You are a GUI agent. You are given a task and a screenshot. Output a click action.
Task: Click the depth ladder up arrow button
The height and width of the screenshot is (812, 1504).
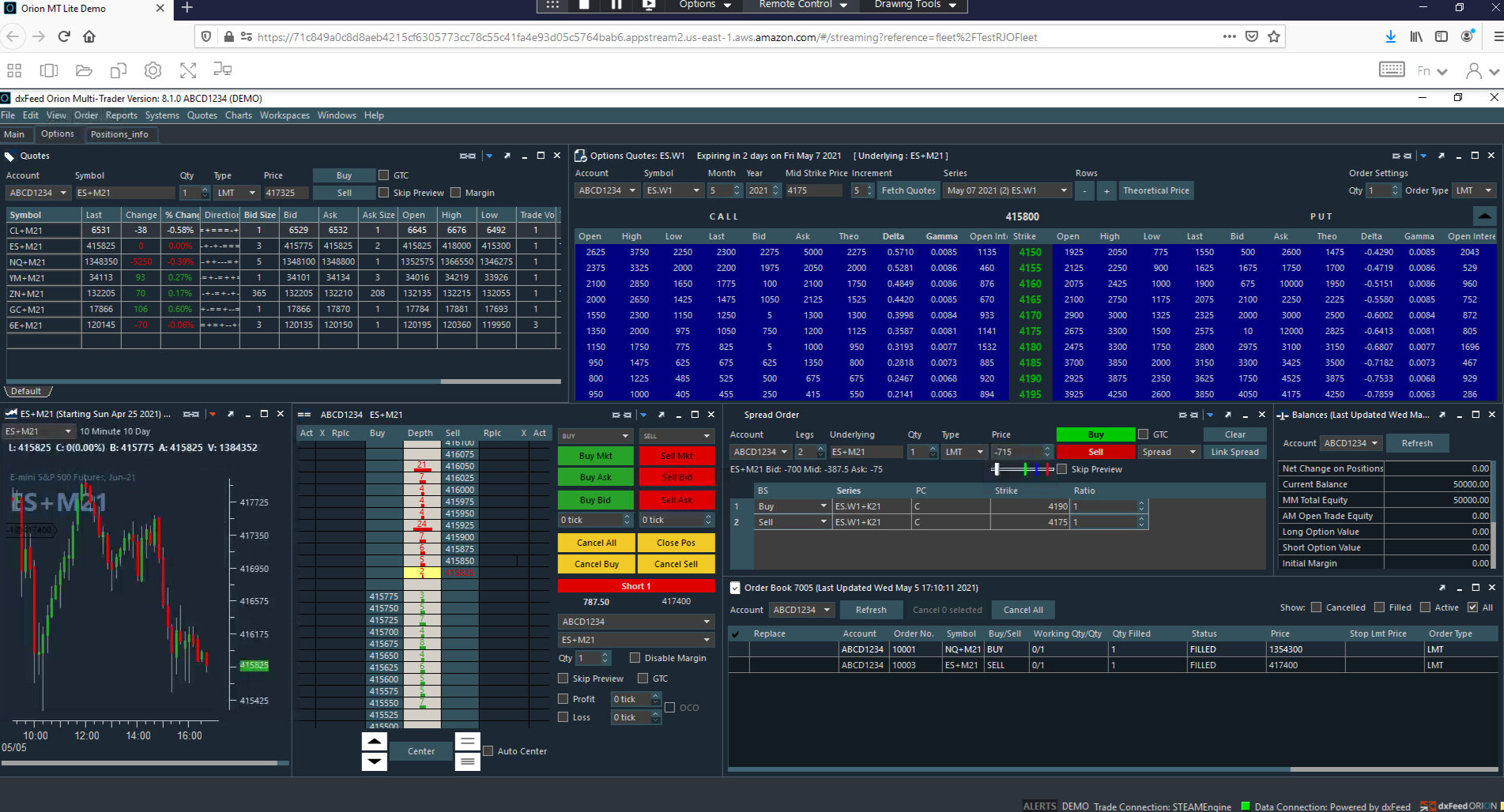(x=375, y=741)
